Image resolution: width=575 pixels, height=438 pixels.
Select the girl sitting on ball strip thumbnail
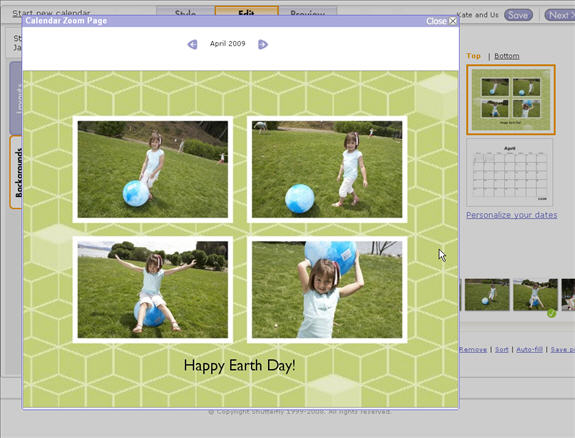535,295
